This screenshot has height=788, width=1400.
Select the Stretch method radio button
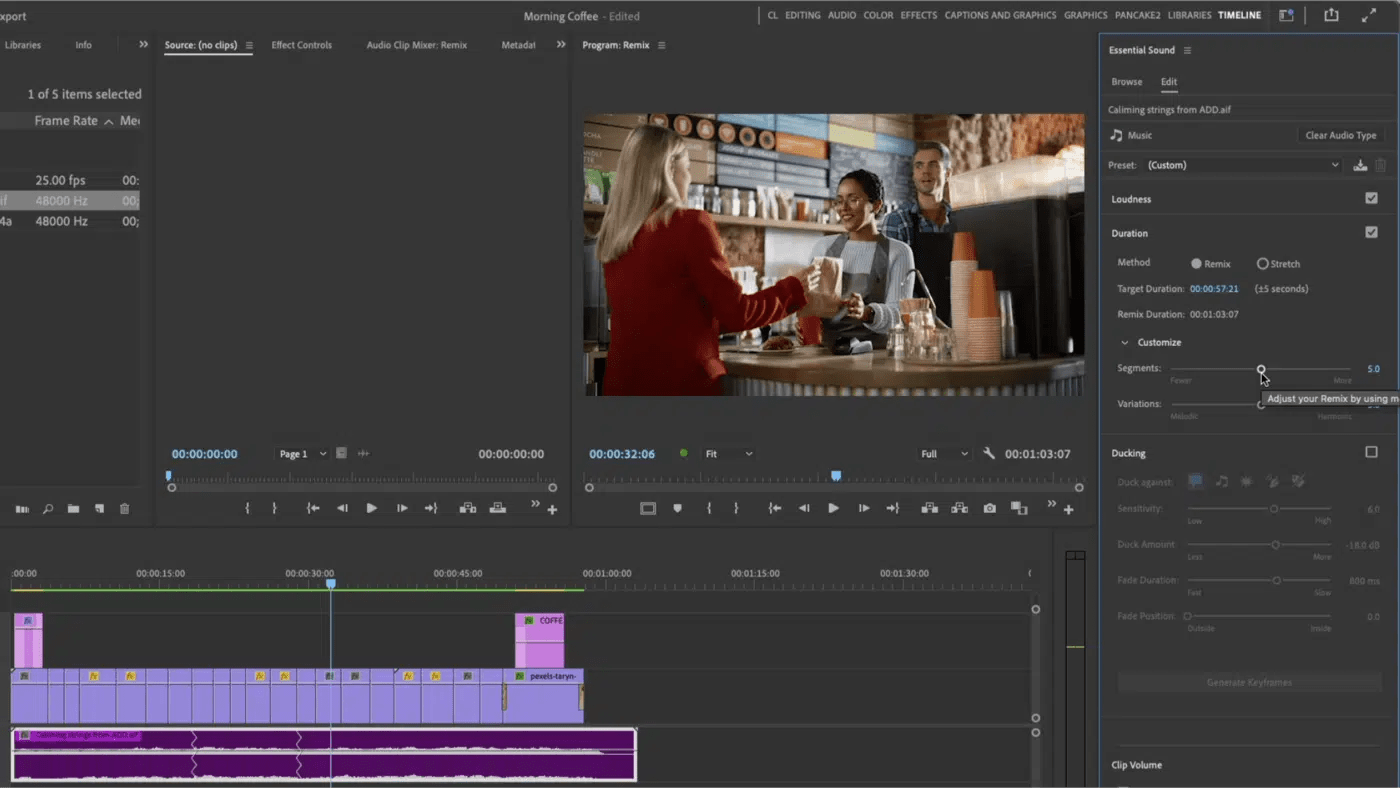(1262, 264)
